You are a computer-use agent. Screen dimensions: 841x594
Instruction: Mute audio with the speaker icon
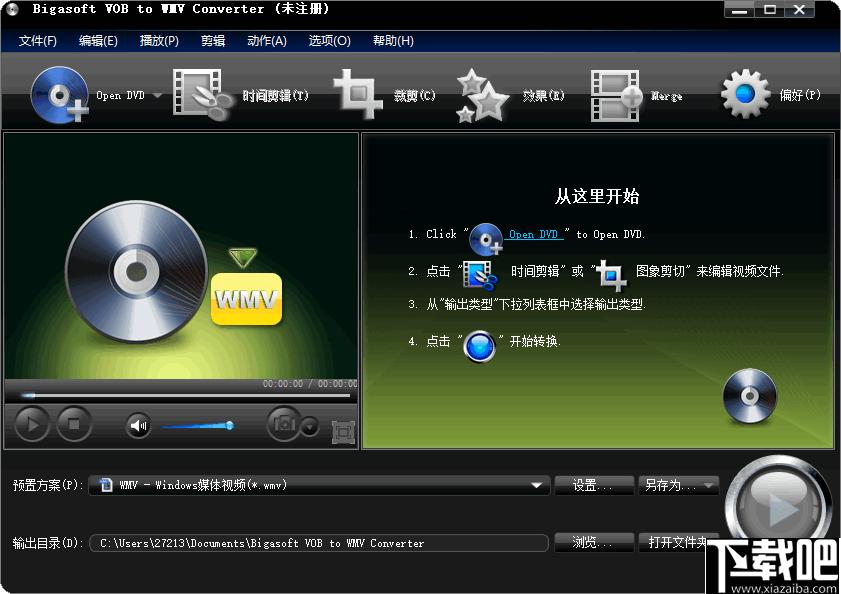pos(138,426)
